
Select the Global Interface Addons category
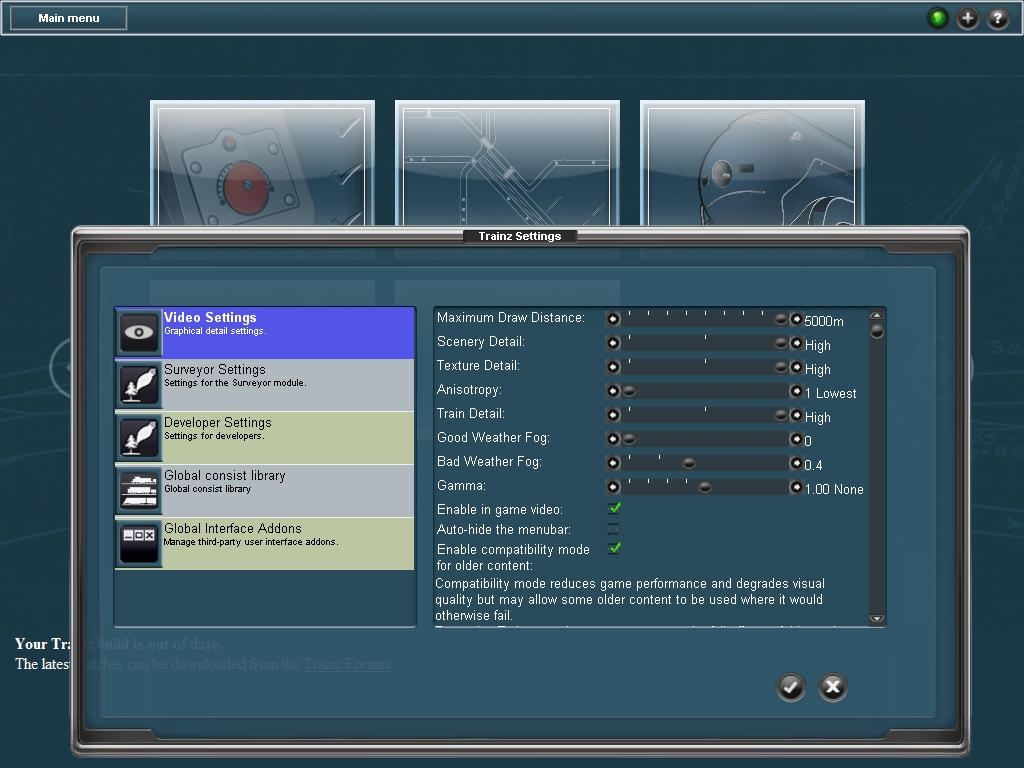click(x=265, y=543)
